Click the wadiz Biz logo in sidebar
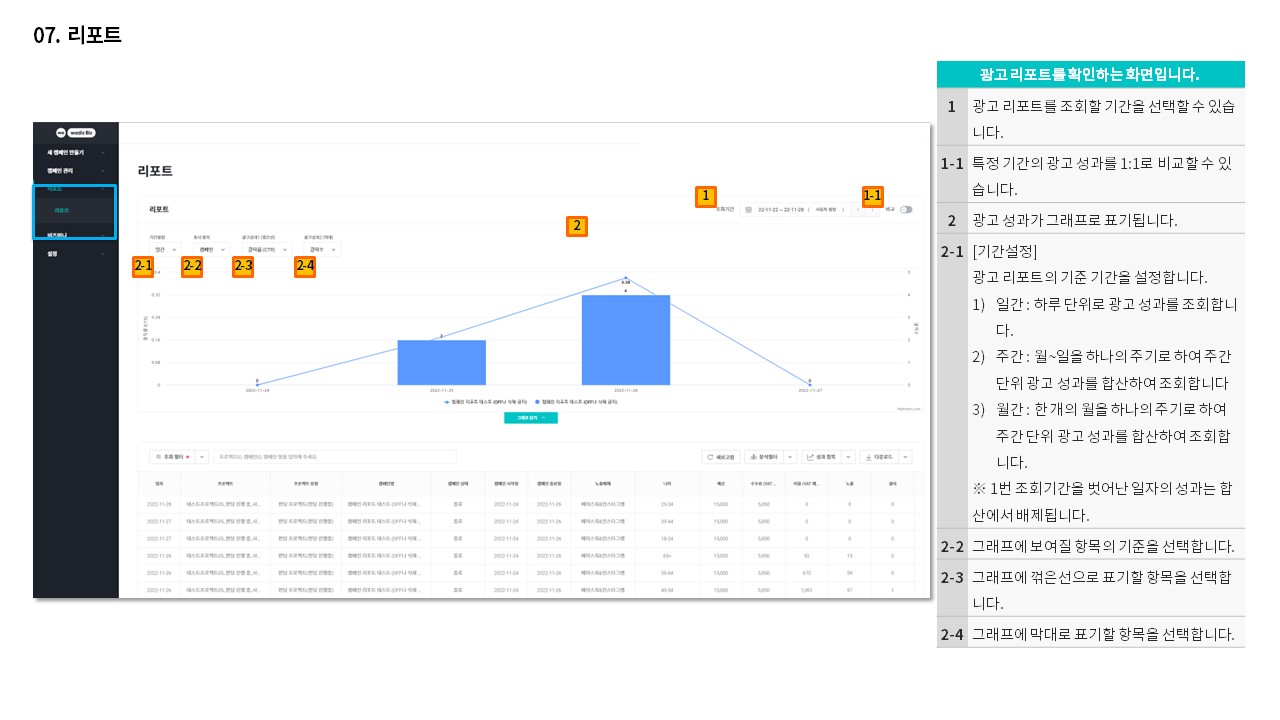Viewport: 1280px width, 720px height. [75, 131]
